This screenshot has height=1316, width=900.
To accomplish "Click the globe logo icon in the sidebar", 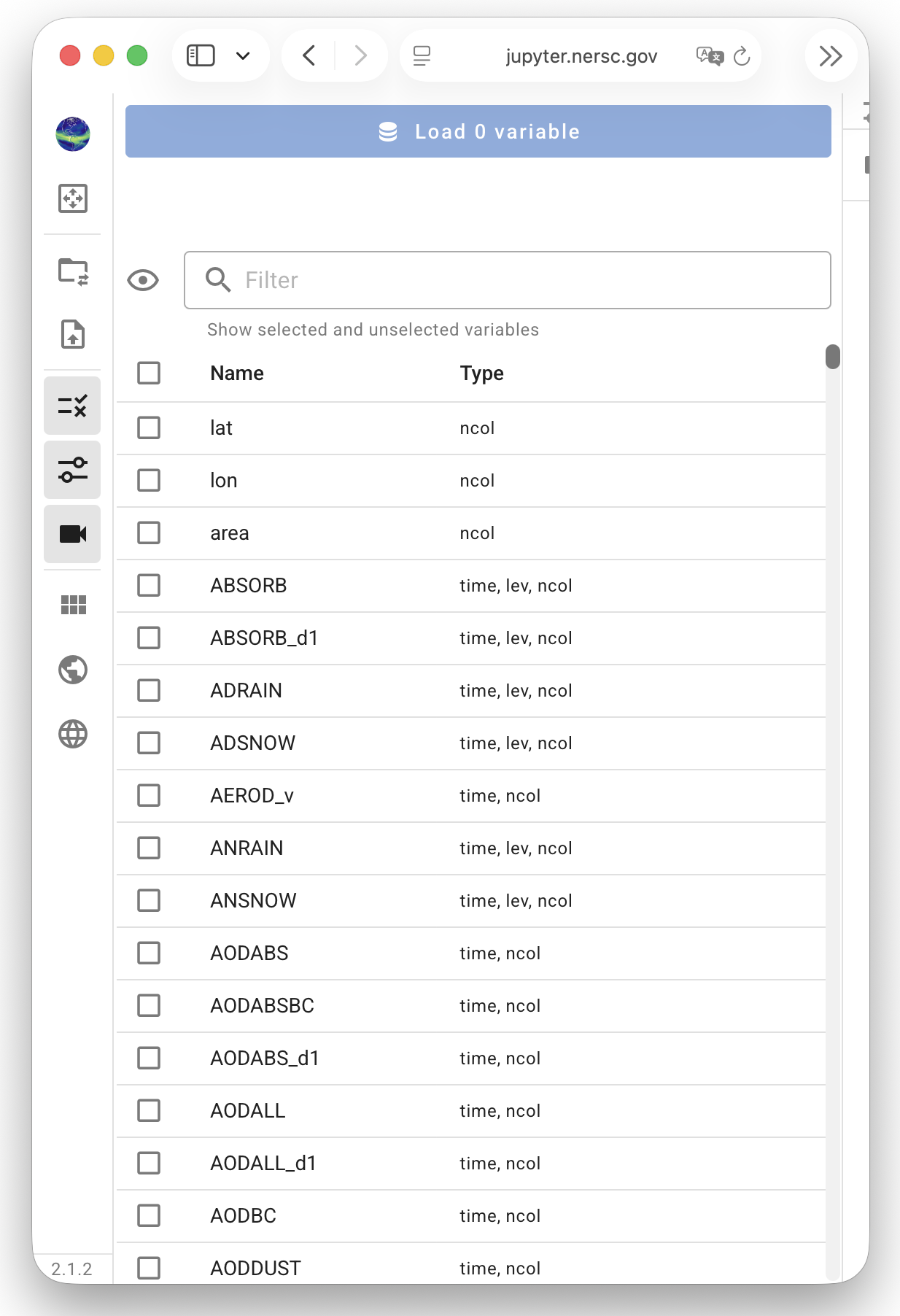I will [x=73, y=134].
